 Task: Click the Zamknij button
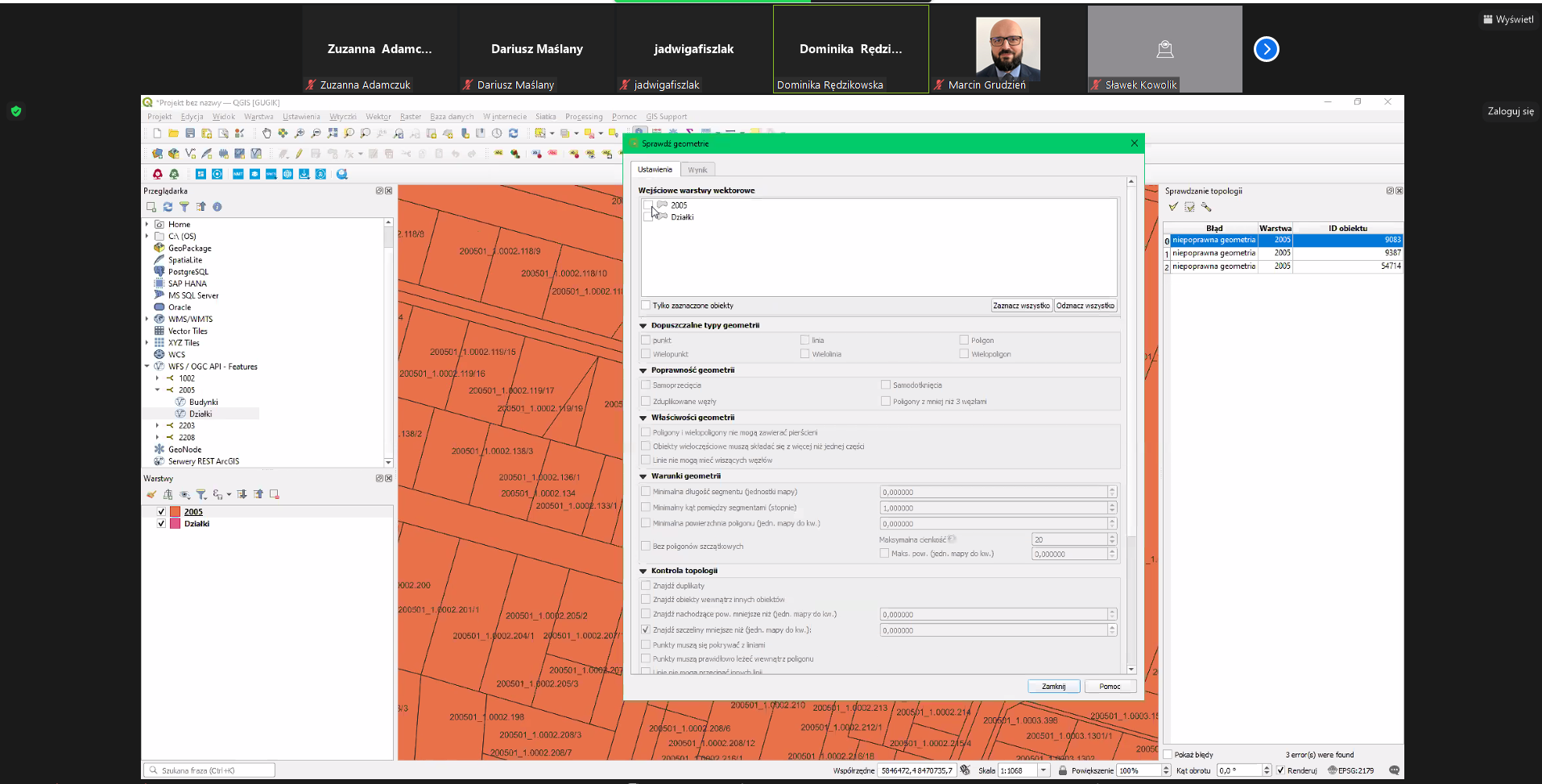(1053, 687)
